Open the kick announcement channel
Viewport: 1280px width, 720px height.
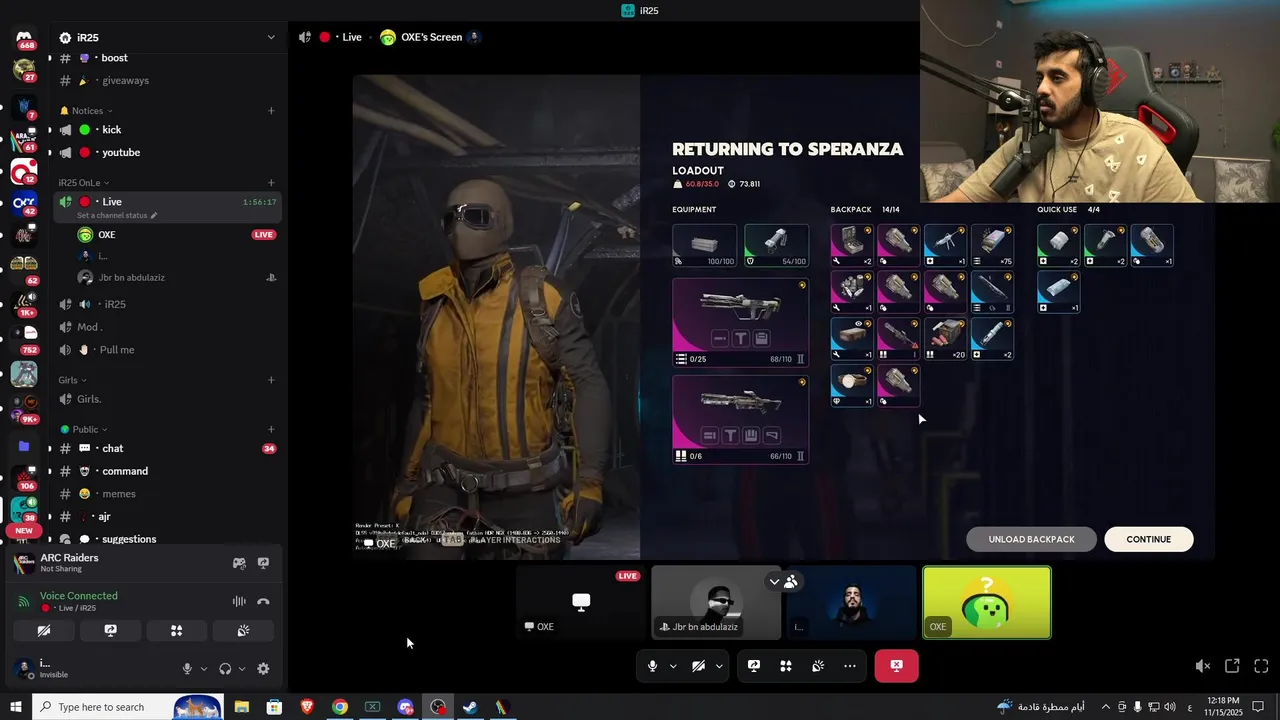pos(167,130)
